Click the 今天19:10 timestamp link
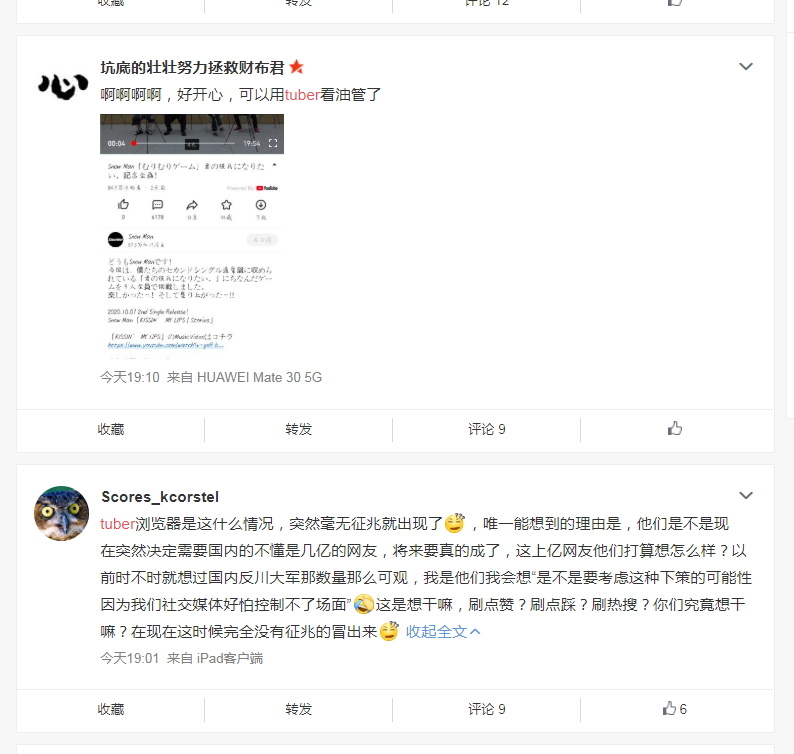 130,377
